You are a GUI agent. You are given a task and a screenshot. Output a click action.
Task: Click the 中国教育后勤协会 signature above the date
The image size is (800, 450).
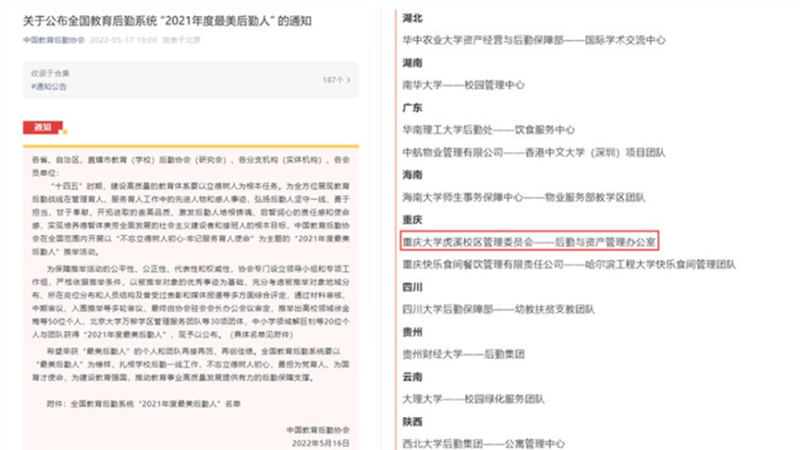click(x=318, y=430)
